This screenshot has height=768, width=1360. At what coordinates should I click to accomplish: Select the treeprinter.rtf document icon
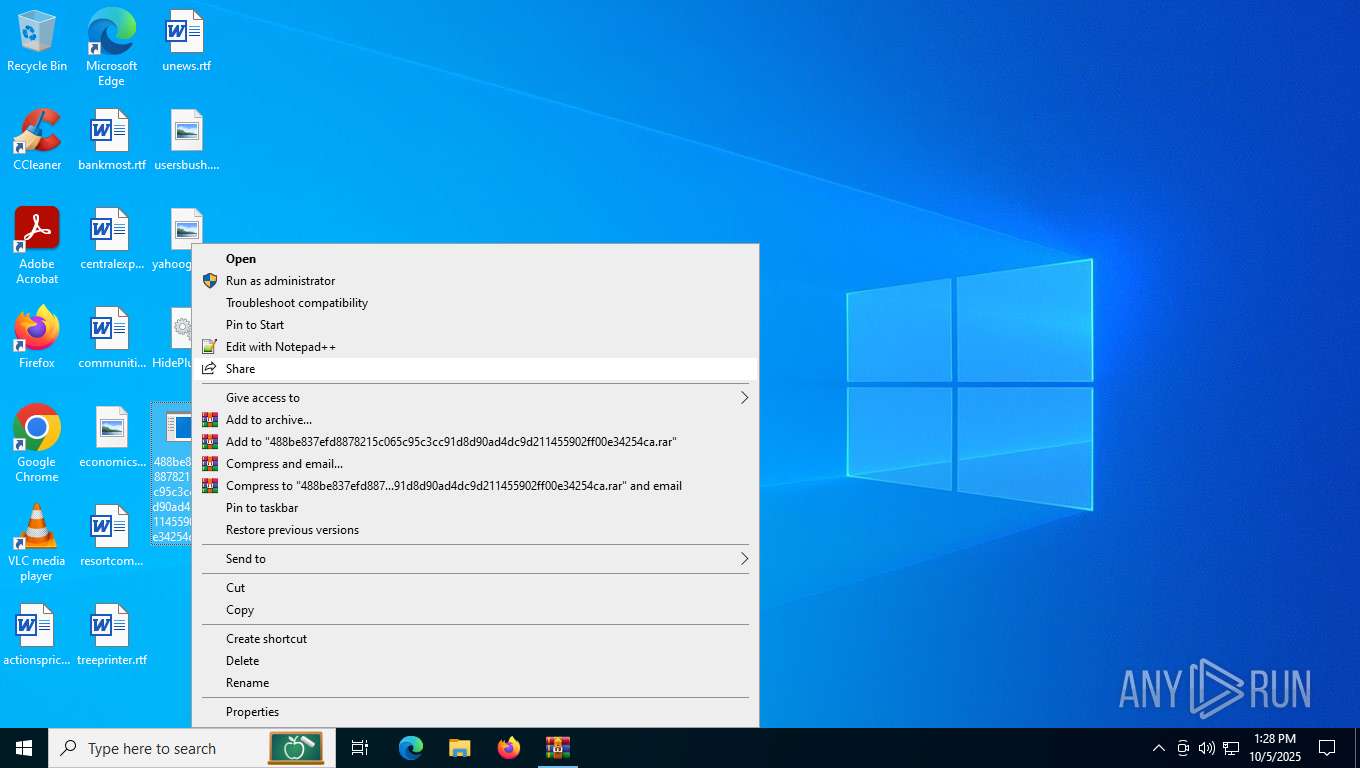pyautogui.click(x=111, y=635)
